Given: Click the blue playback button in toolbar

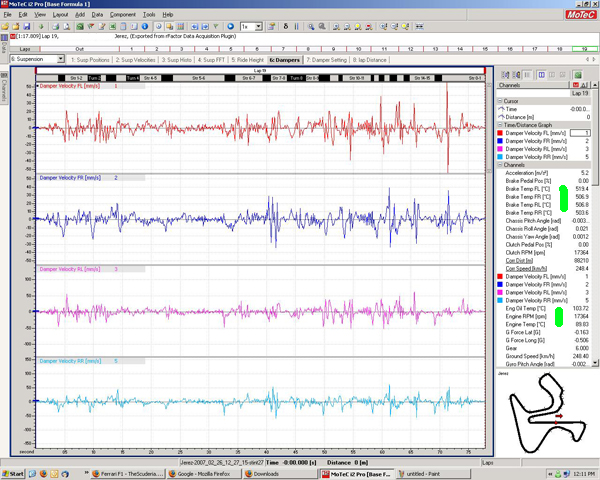Looking at the screenshot, I should [x=230, y=26].
